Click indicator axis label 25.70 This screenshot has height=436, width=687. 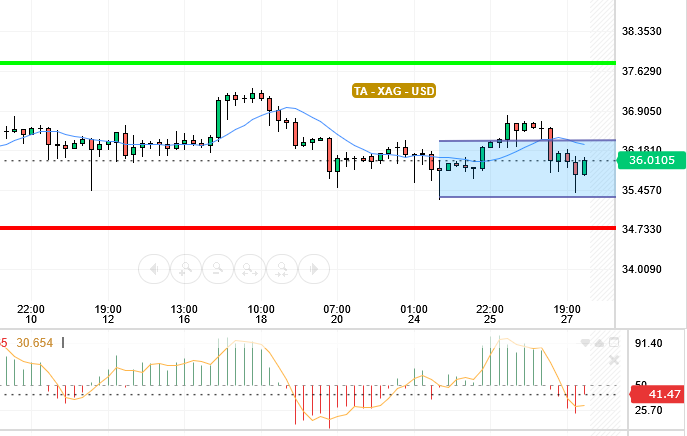[649, 411]
